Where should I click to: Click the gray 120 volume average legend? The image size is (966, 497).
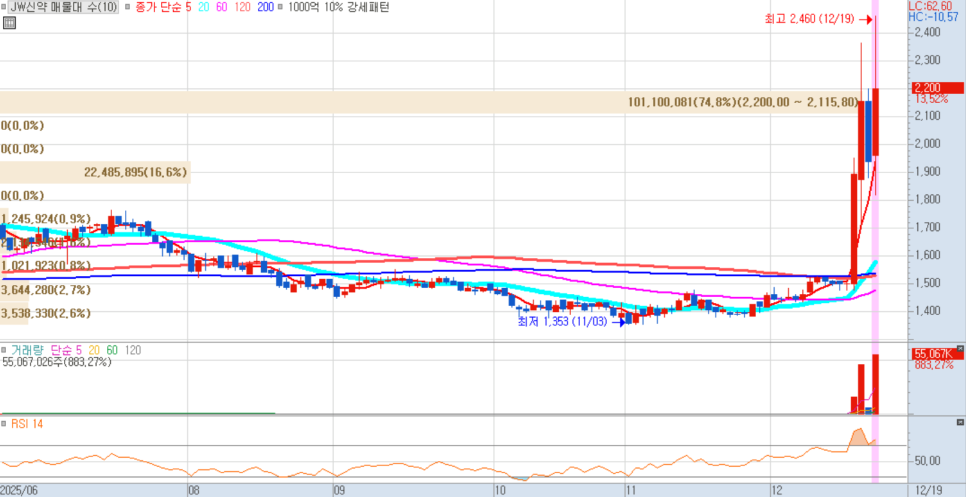[x=132, y=350]
